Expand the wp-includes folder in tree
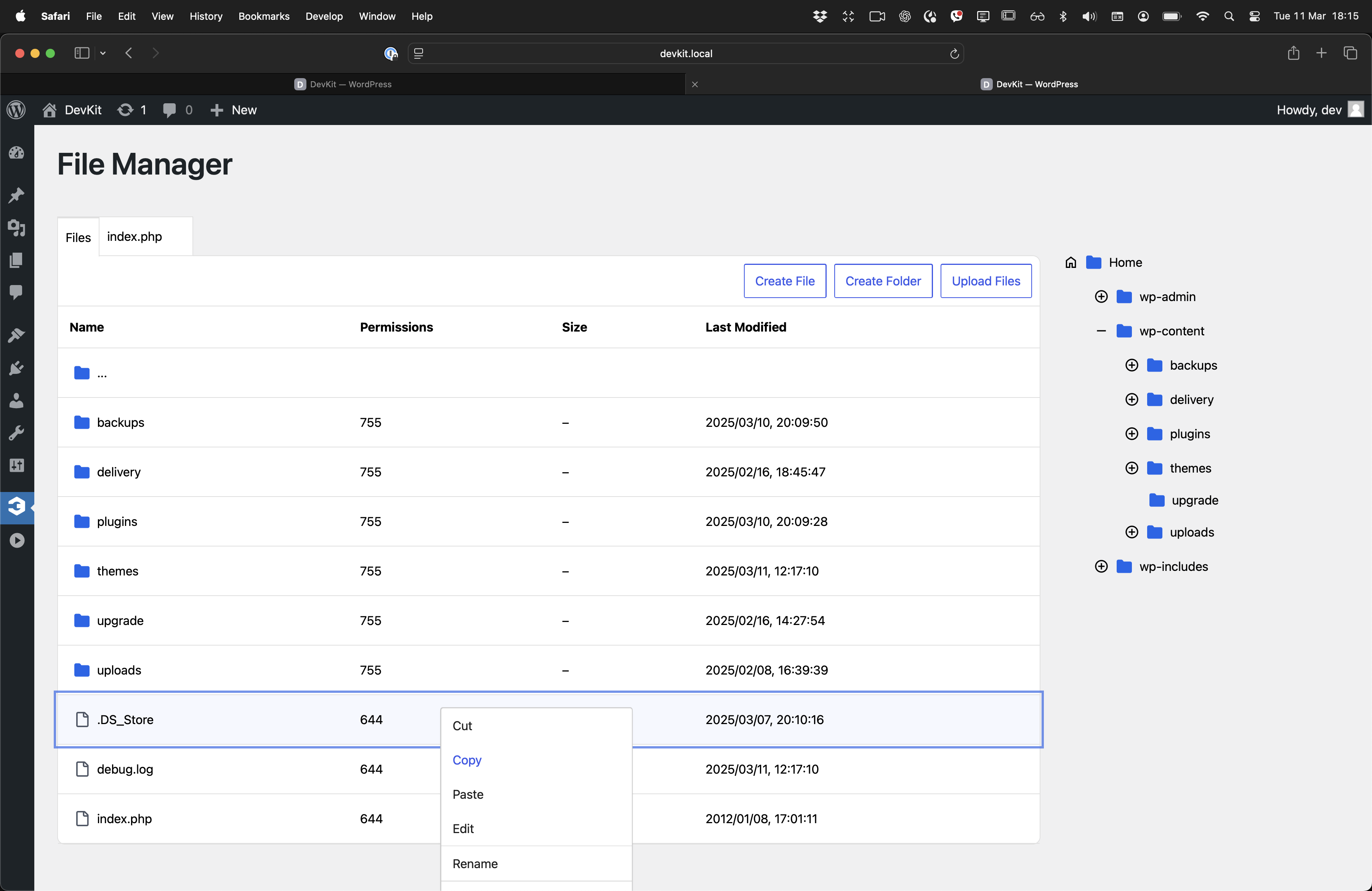1372x891 pixels. (1101, 567)
